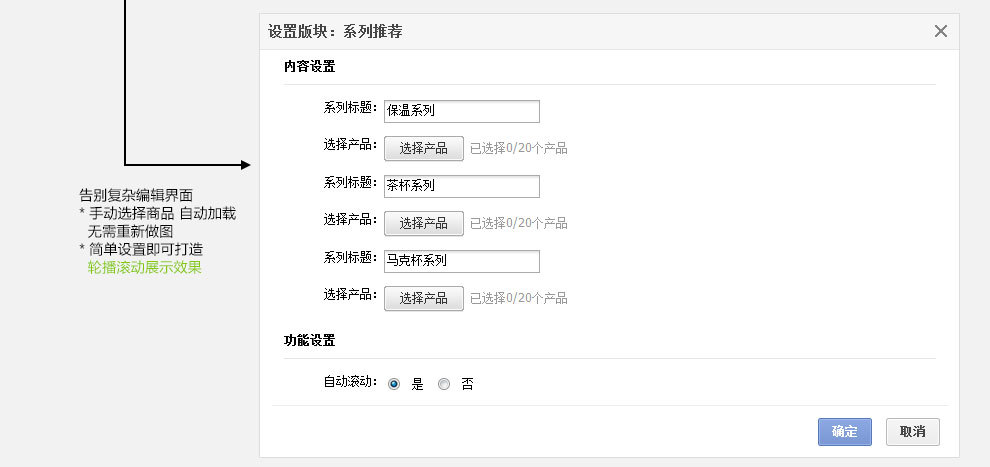990x467 pixels.
Task: Click the 自动滚动 label
Action: click(x=349, y=382)
